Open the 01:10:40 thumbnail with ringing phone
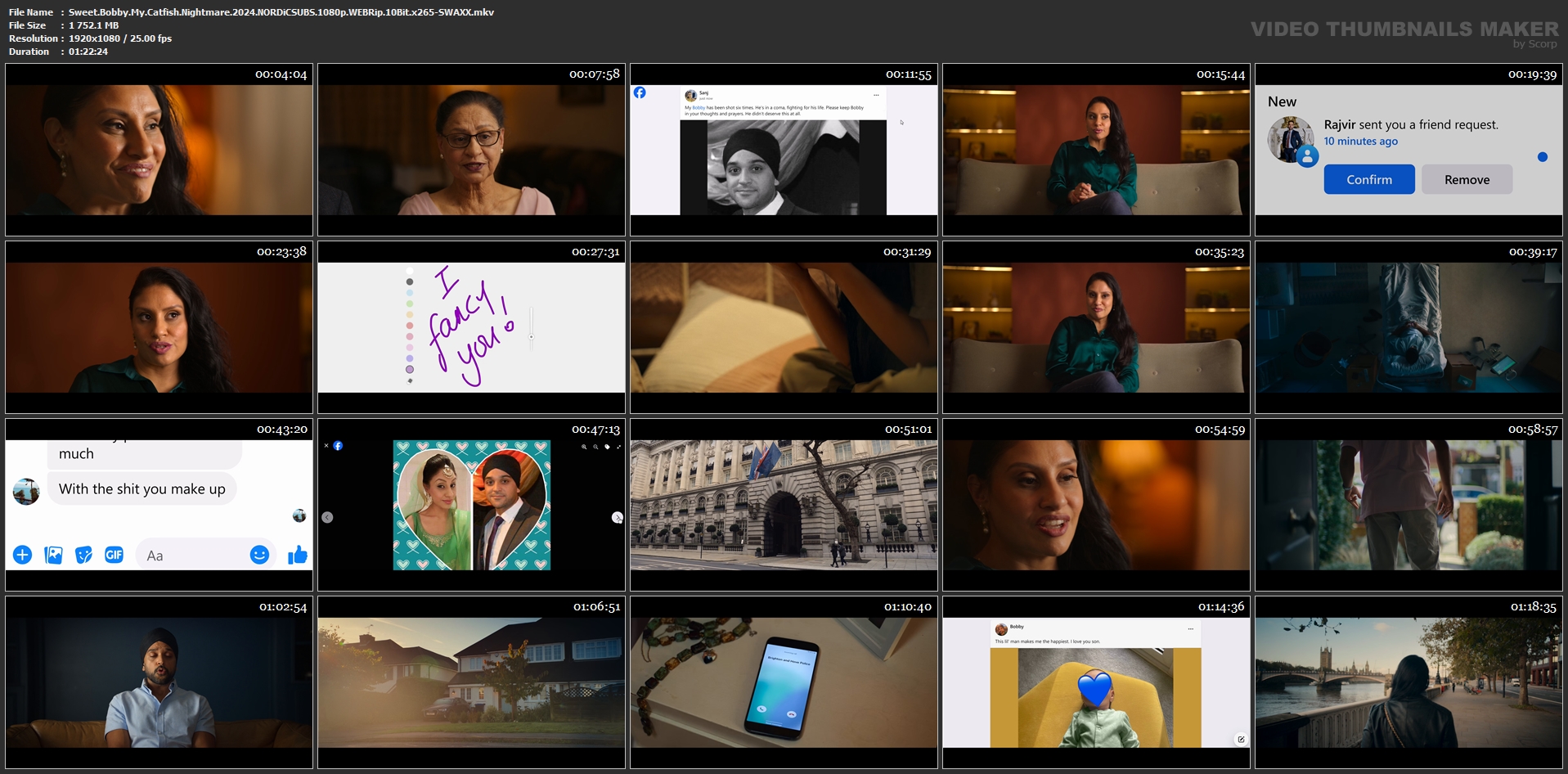Screen dimensions: 1568x774 784,682
